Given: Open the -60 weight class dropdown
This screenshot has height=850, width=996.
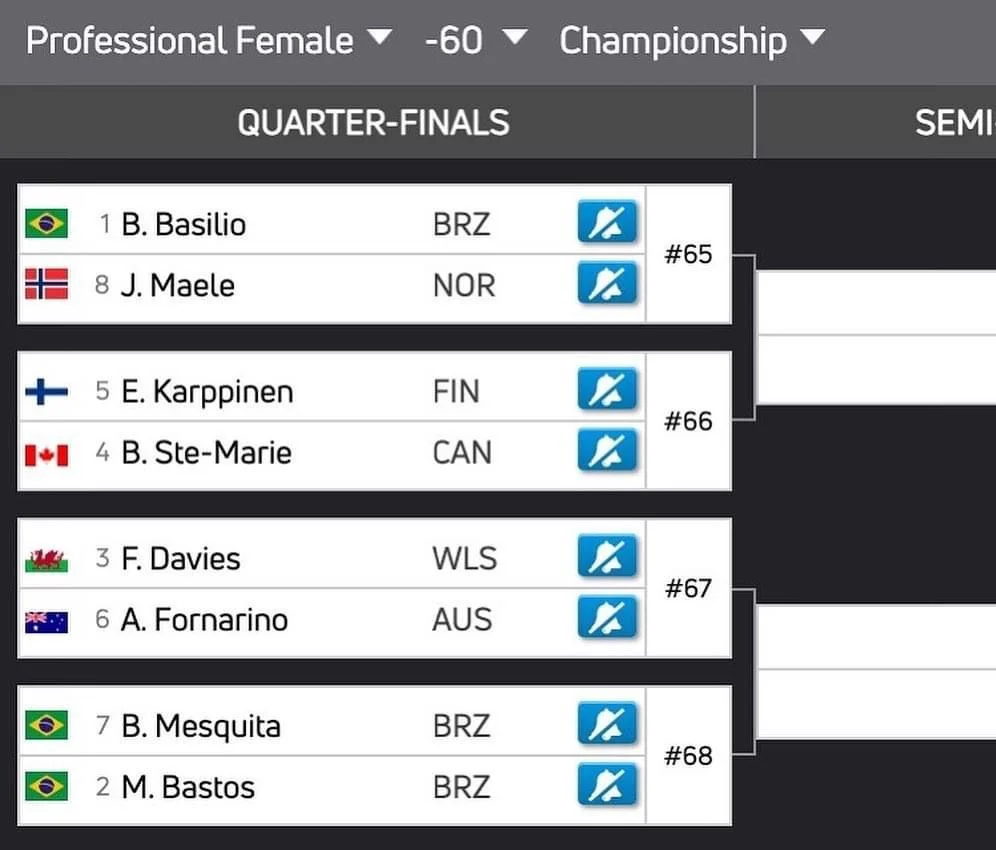Looking at the screenshot, I should click(x=474, y=41).
